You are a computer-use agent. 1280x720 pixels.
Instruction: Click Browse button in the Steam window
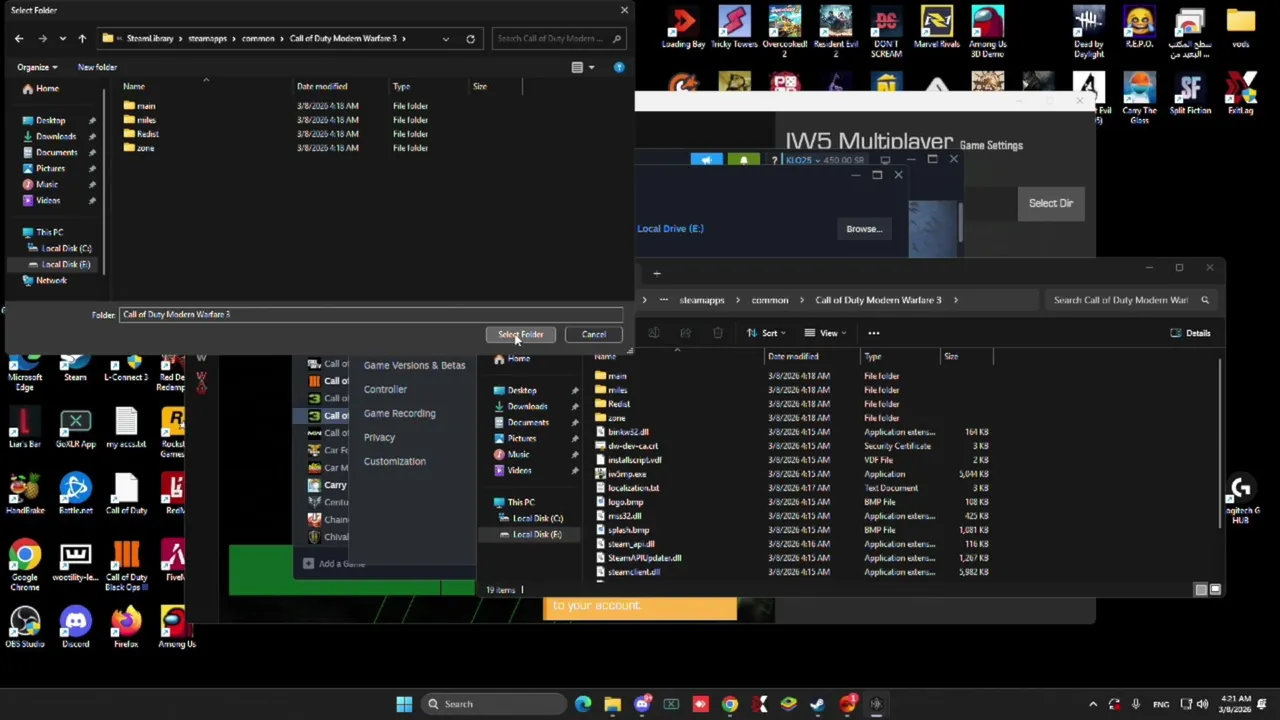(x=864, y=228)
